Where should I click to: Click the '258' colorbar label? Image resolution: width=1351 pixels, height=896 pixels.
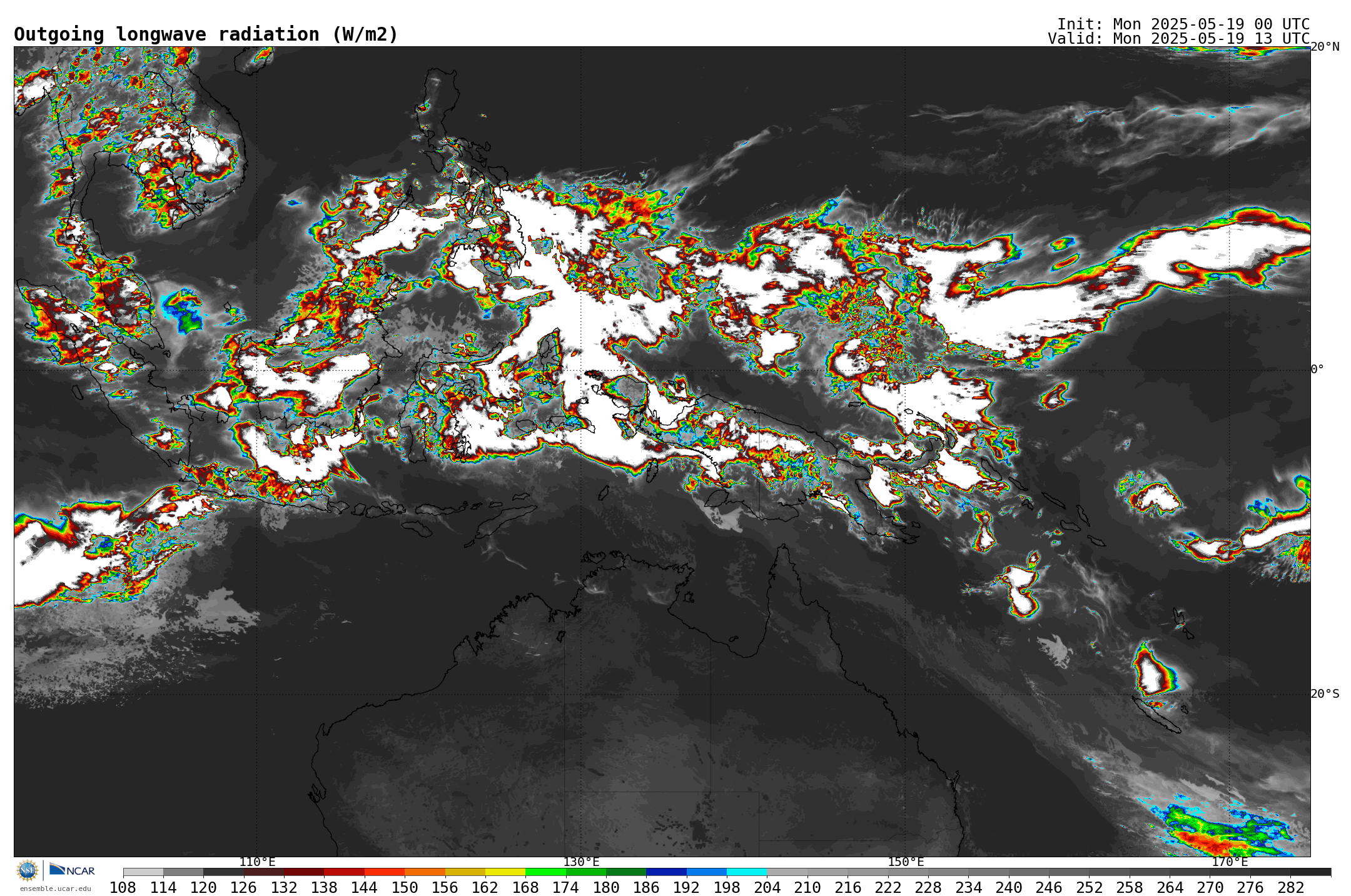tap(1130, 887)
